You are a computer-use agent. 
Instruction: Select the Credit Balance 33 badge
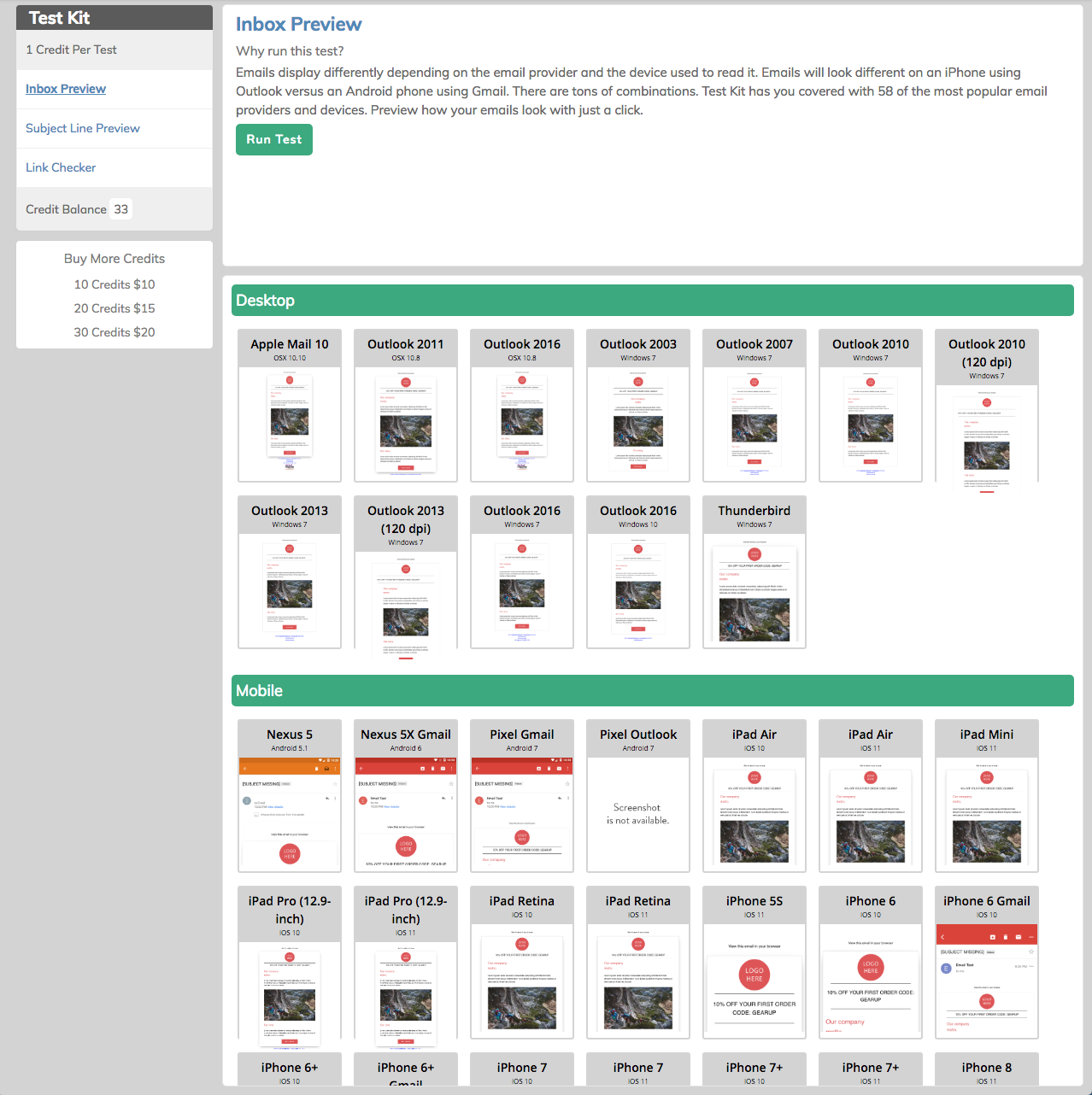tap(121, 209)
